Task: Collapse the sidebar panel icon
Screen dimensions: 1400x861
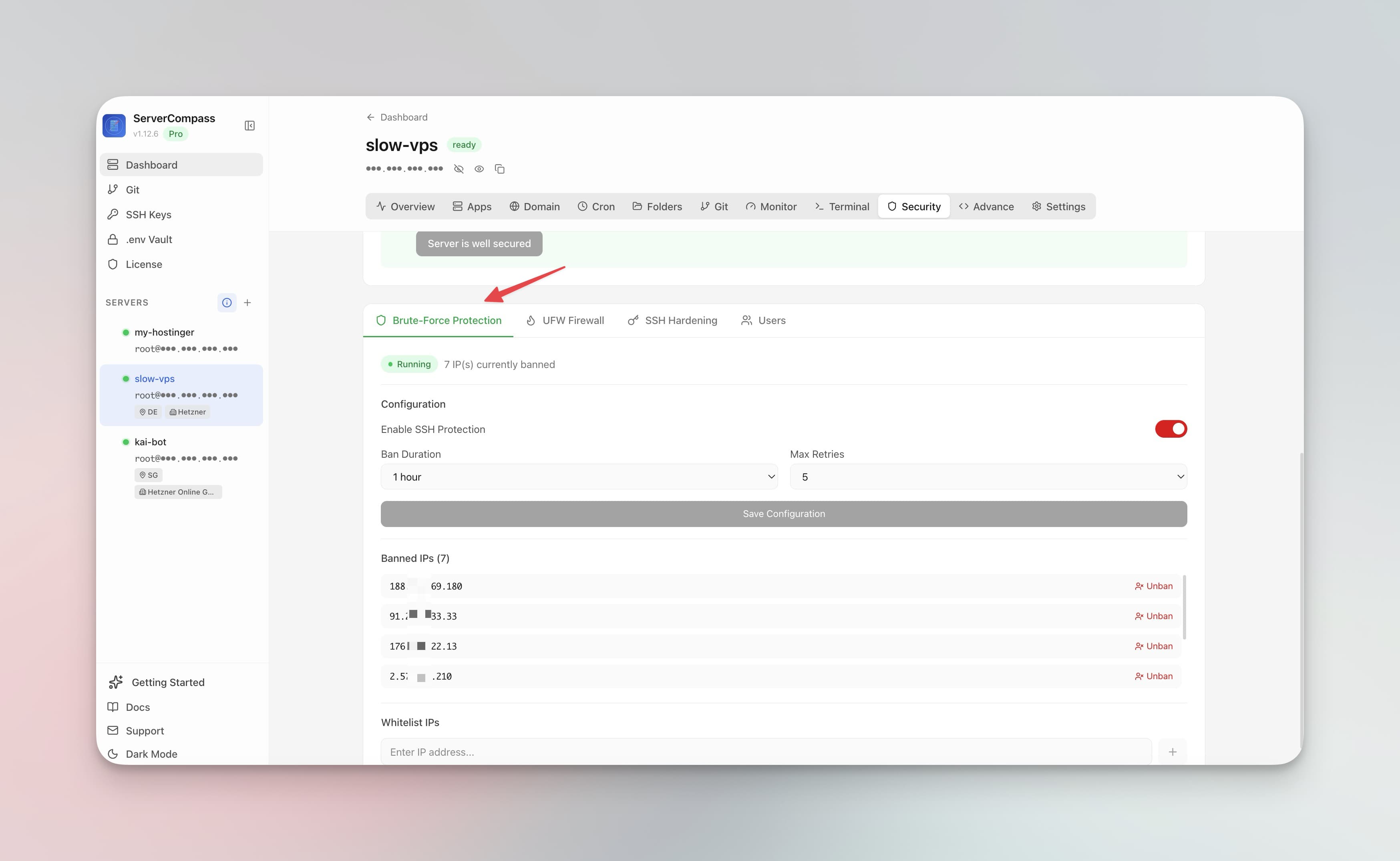Action: (249, 126)
